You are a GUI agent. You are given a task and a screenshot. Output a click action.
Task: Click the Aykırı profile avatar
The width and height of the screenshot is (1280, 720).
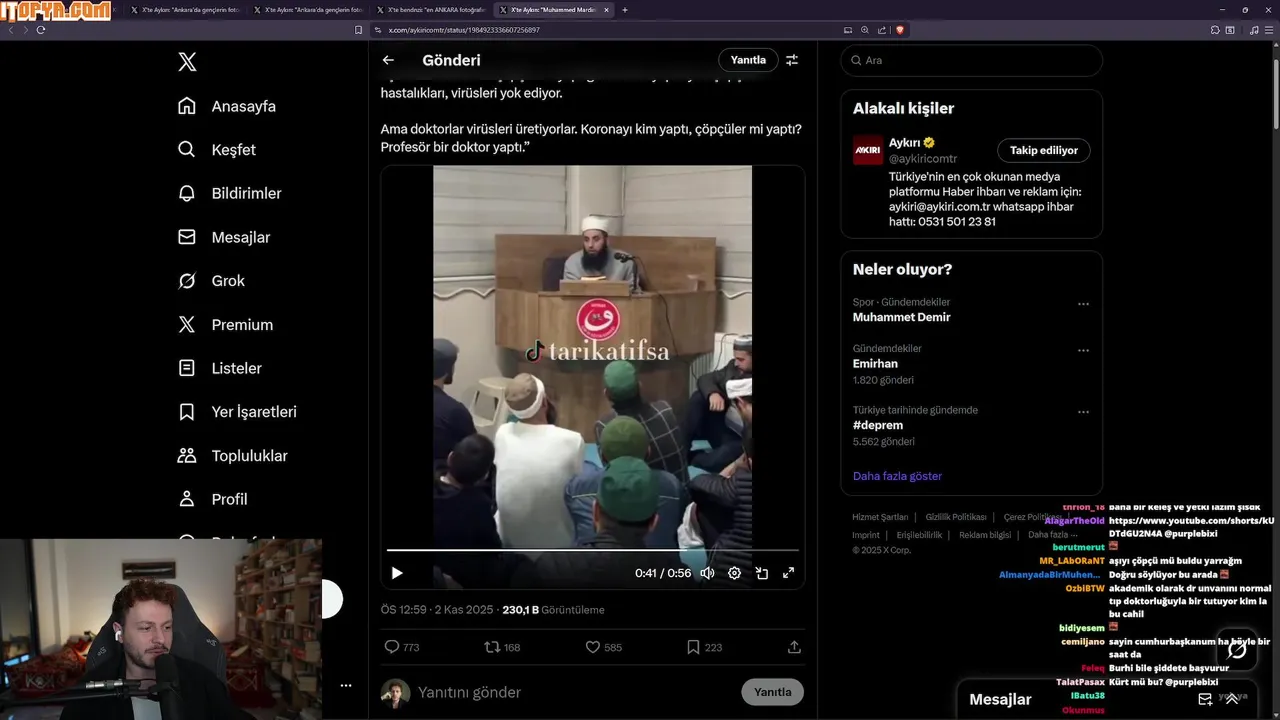868,150
